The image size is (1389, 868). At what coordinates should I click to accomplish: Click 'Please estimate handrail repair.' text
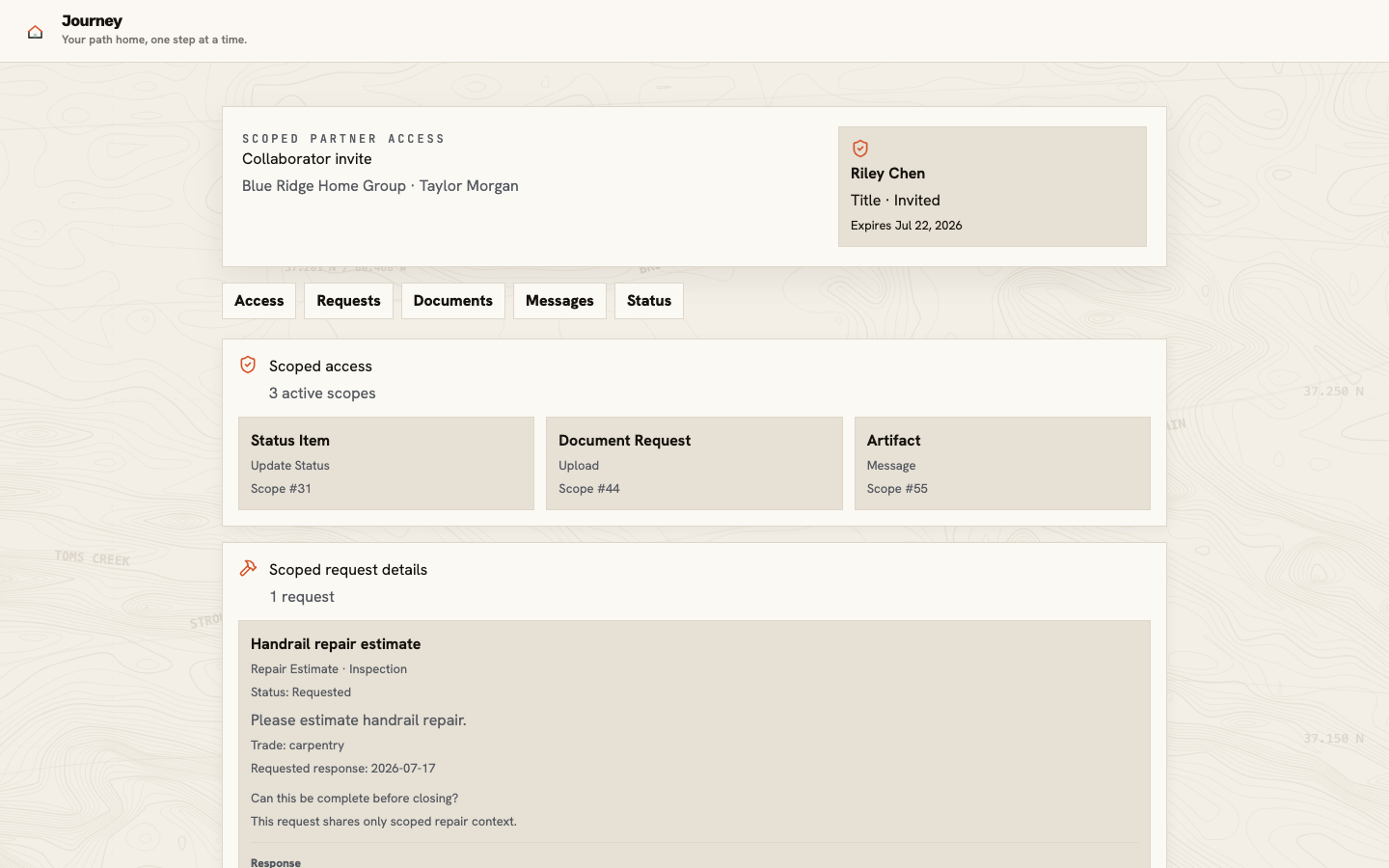point(359,720)
